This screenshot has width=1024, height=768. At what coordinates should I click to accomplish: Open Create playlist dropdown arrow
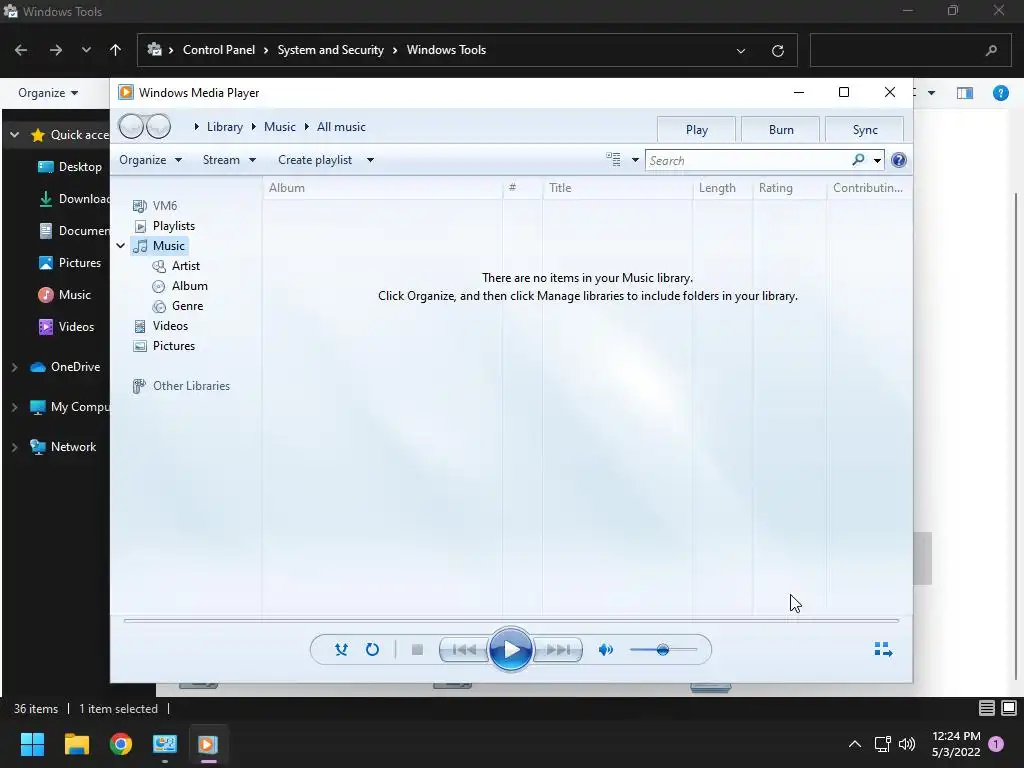point(370,160)
